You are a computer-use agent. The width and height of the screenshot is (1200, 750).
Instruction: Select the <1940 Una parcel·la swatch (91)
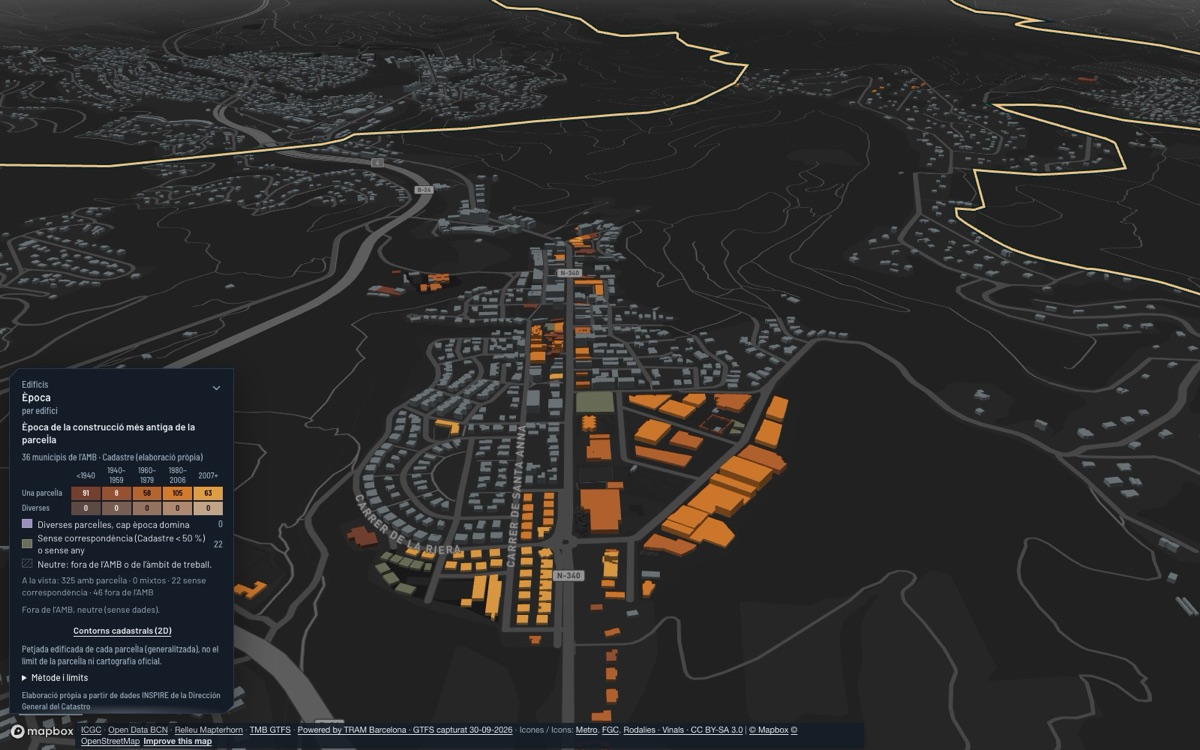click(86, 493)
